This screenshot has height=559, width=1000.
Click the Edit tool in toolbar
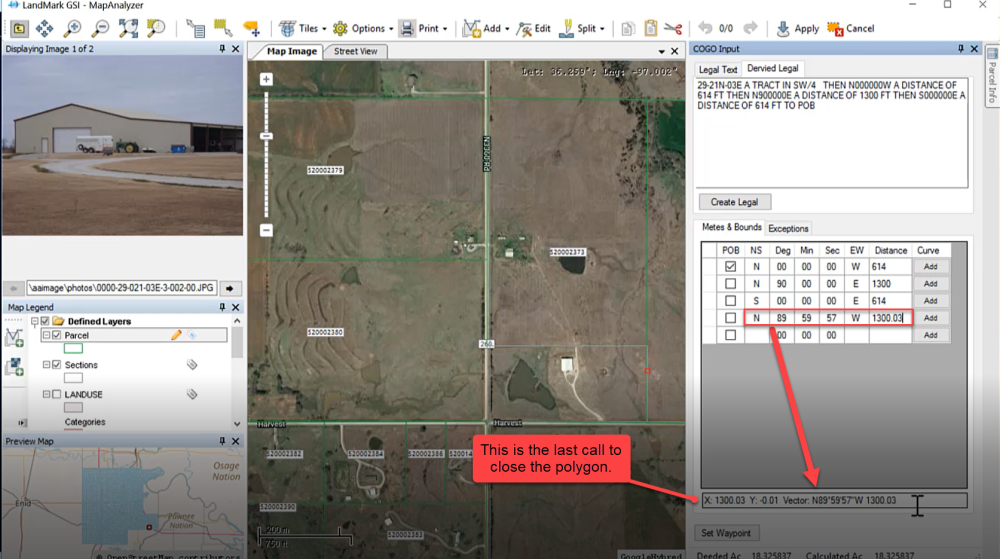(534, 29)
